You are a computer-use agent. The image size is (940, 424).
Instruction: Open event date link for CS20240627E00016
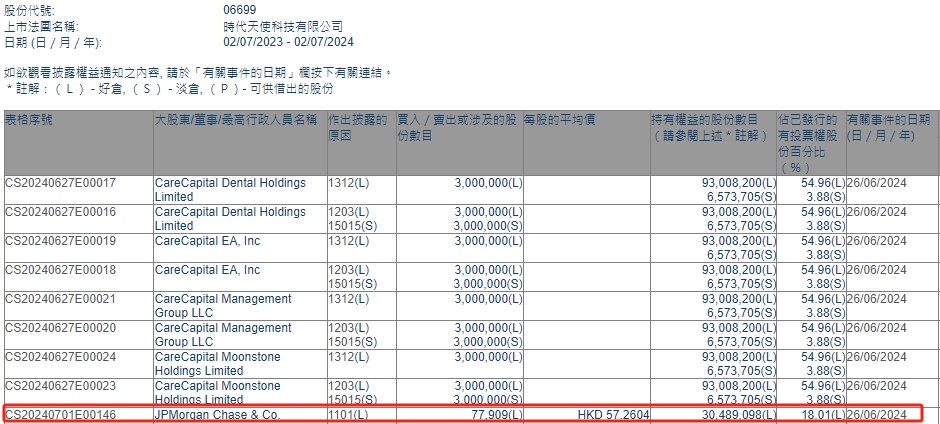(x=877, y=212)
